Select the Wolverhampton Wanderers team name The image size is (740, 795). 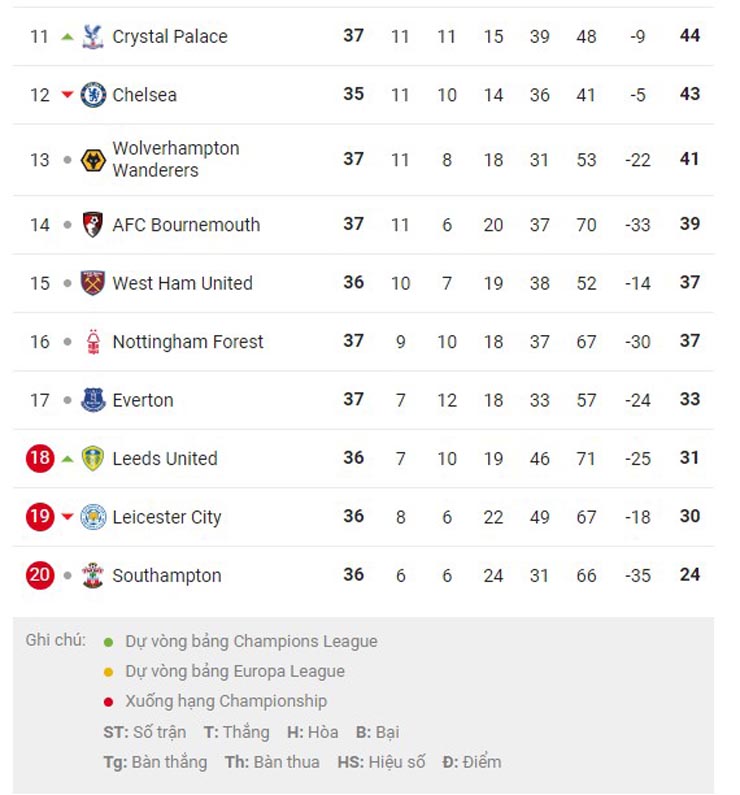176,159
